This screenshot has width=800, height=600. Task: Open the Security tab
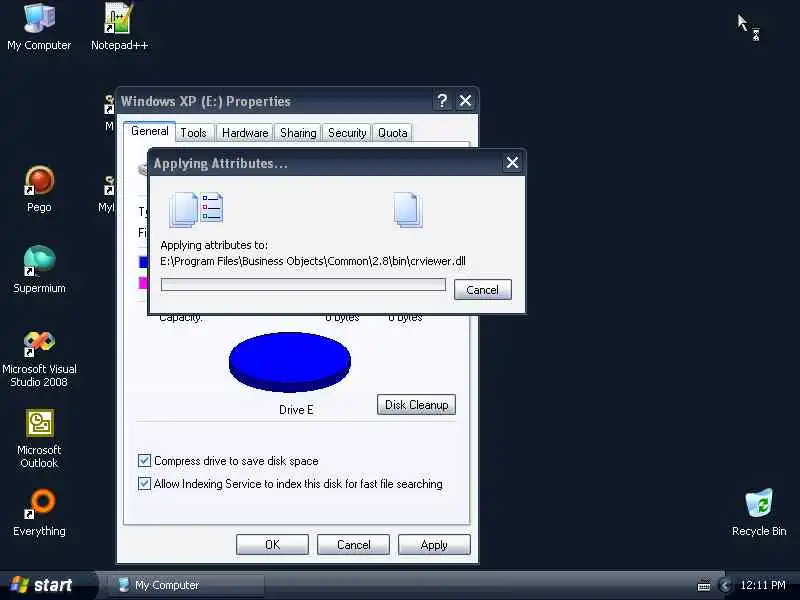pyautogui.click(x=347, y=133)
